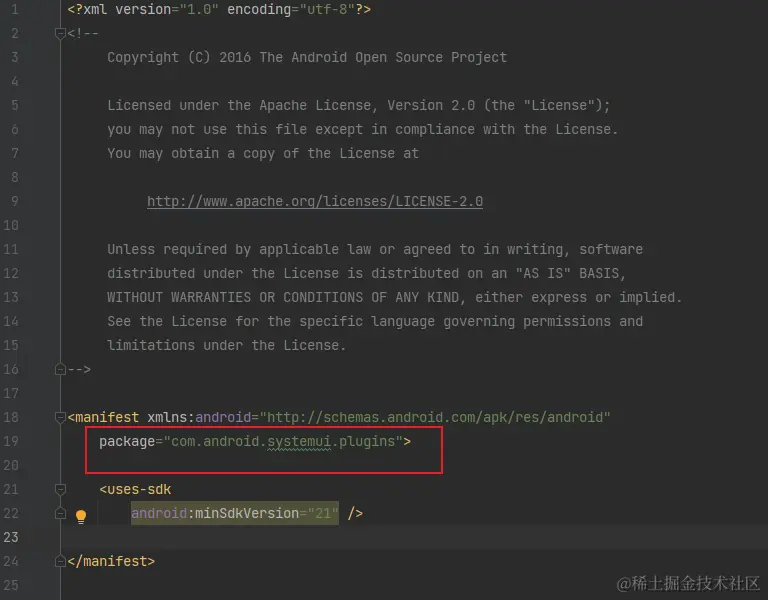Click the "You may obtain a copy" line
This screenshot has width=768, height=600.
(263, 153)
